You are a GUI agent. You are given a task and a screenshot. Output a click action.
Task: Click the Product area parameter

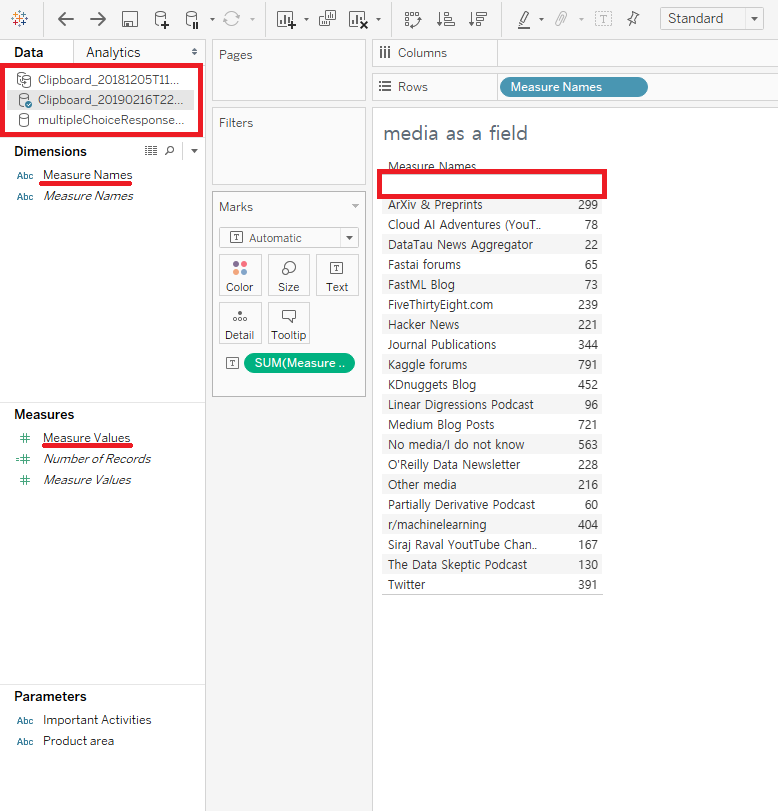tap(78, 741)
